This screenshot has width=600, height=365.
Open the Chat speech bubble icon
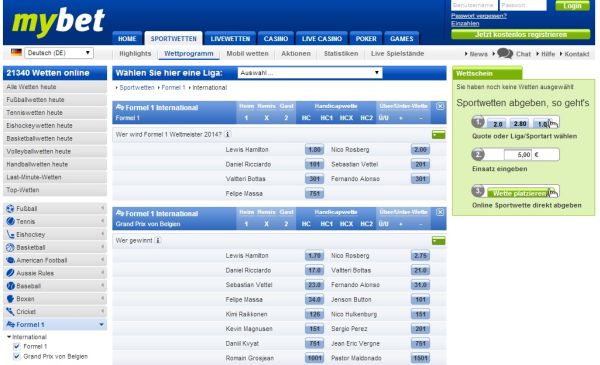tap(505, 53)
